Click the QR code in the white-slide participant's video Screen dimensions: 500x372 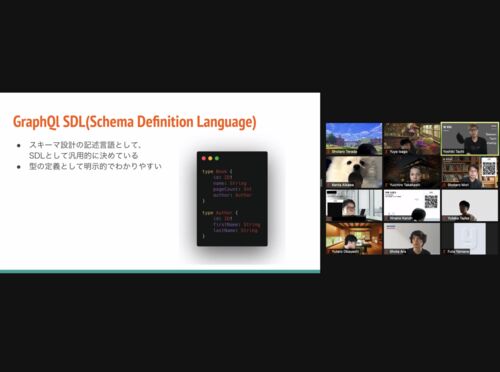click(431, 201)
